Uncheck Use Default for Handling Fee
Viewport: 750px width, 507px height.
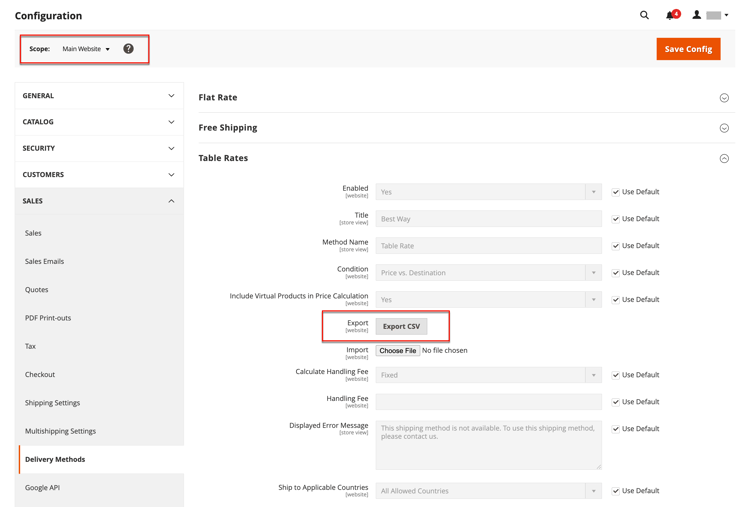[x=616, y=402]
